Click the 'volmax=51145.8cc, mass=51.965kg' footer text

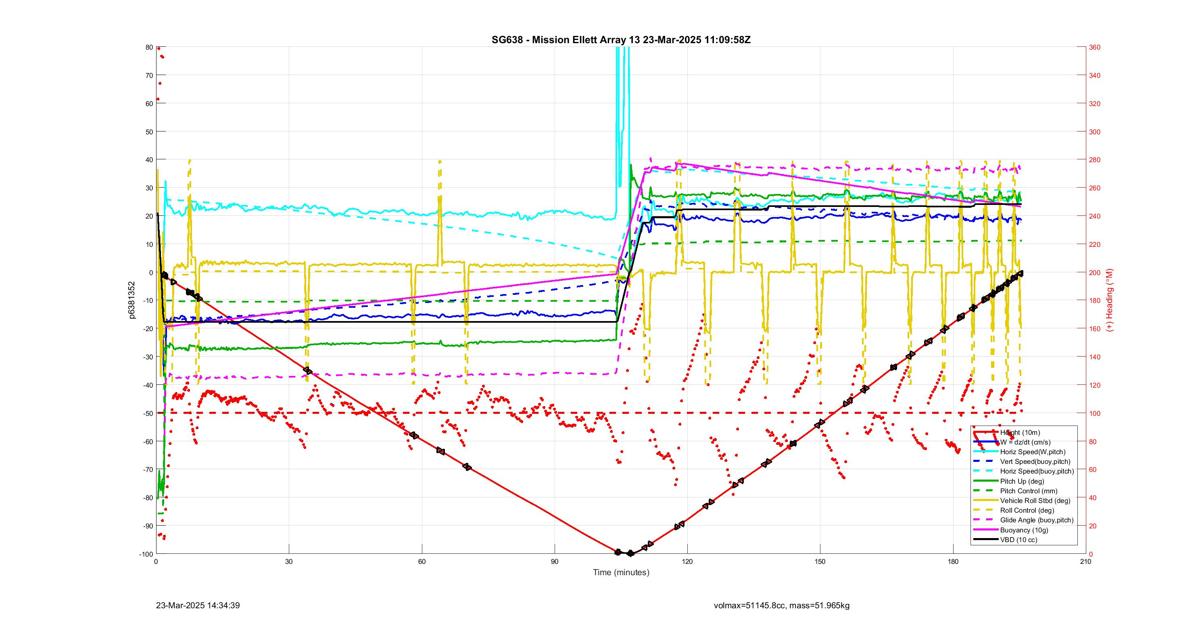(x=782, y=605)
